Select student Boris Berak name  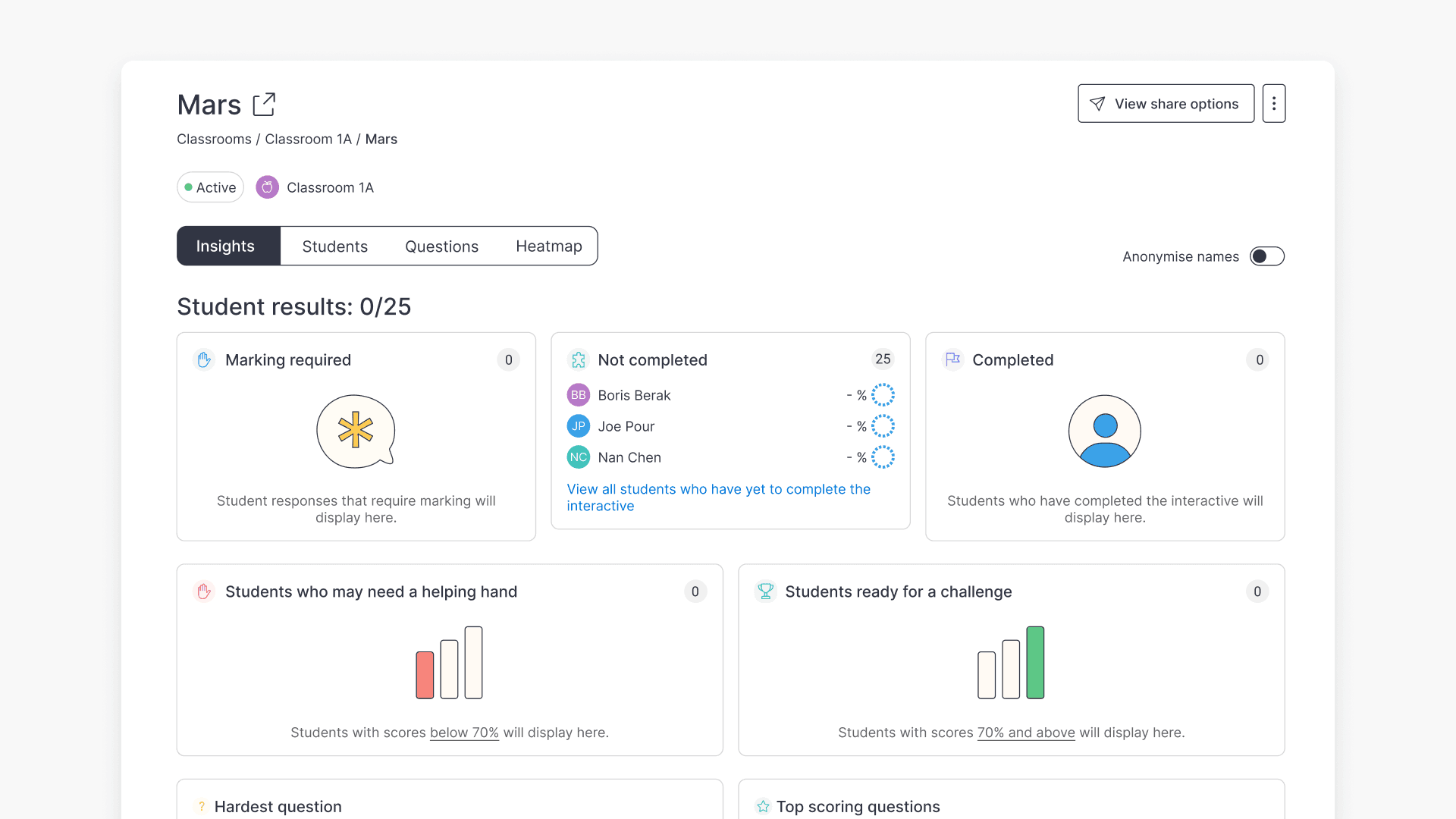coord(634,395)
